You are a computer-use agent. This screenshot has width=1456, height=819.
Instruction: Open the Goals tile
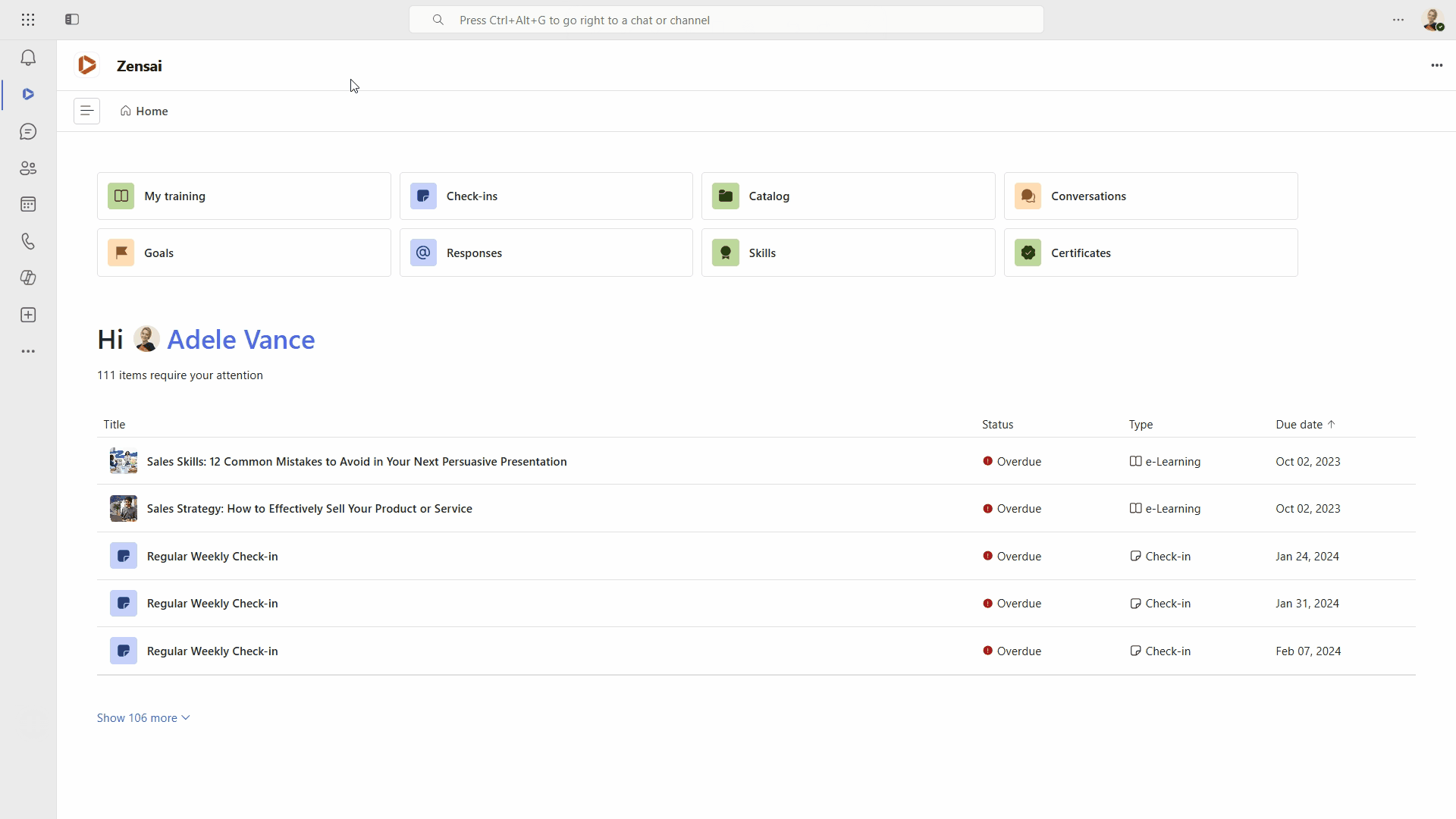point(243,253)
